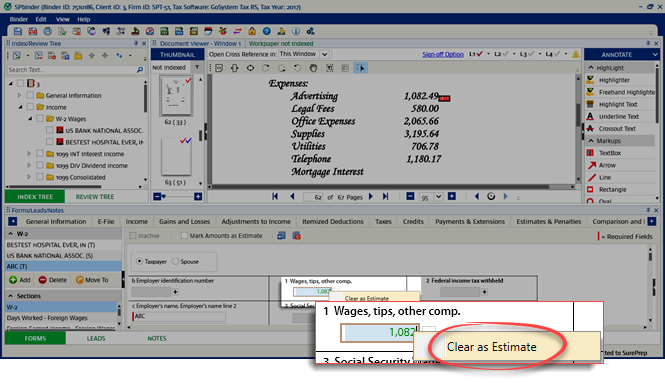Collapse the Highlight annotation section
665x388 pixels.
[591, 68]
